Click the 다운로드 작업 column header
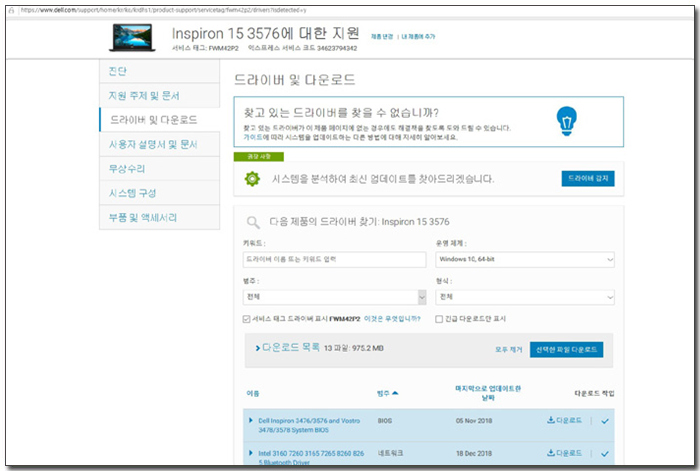The width and height of the screenshot is (700, 471). click(594, 393)
